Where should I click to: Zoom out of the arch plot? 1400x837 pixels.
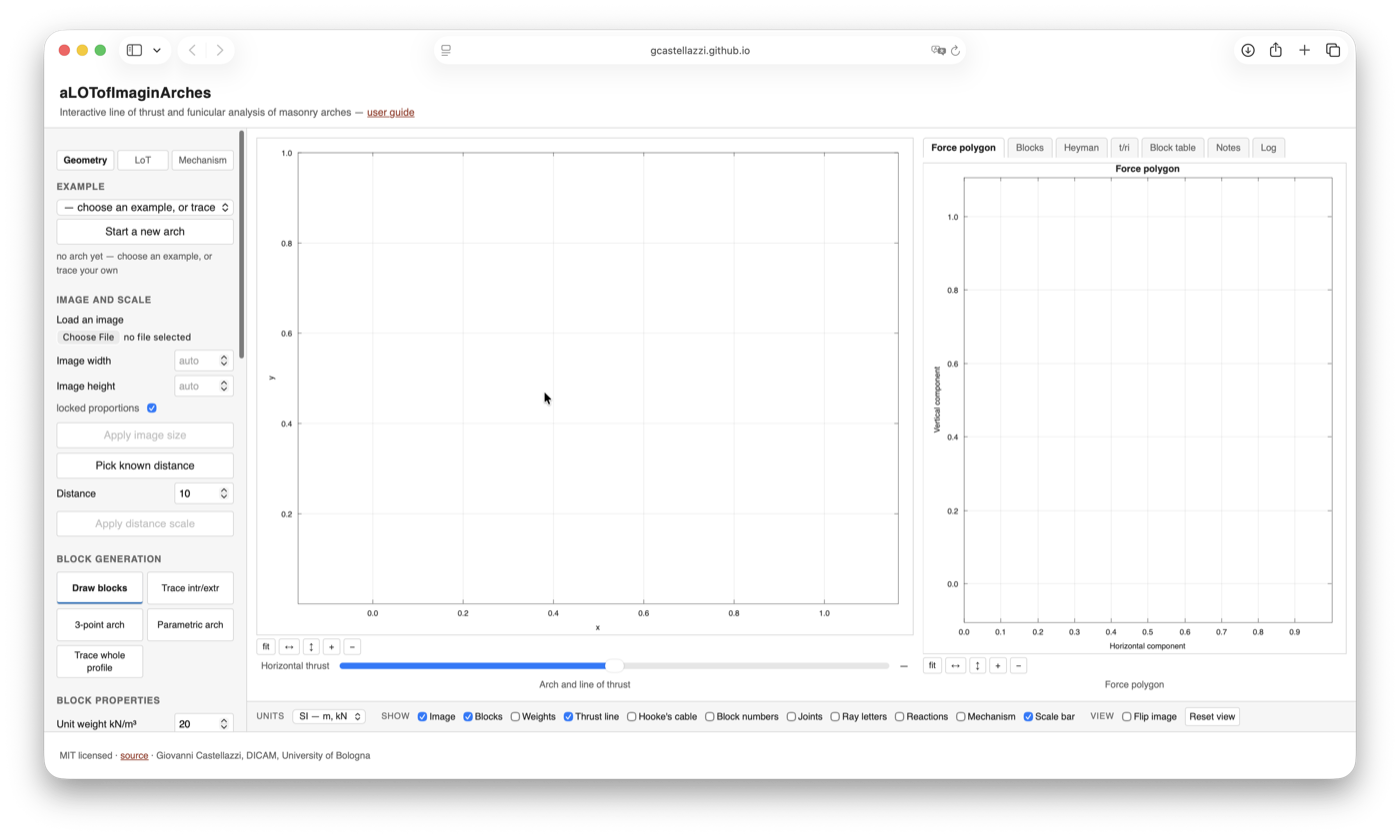[352, 647]
